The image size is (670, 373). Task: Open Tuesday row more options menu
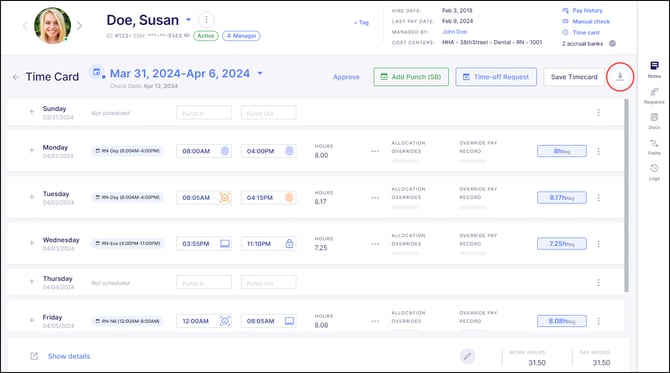point(598,197)
